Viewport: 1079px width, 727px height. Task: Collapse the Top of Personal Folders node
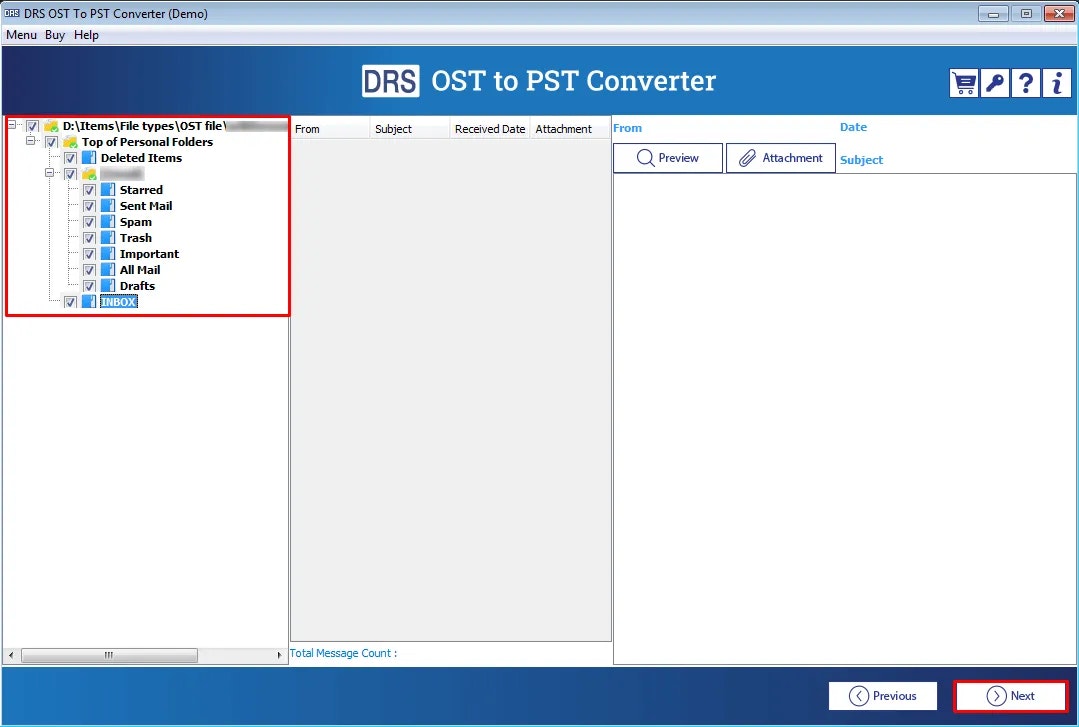click(31, 141)
